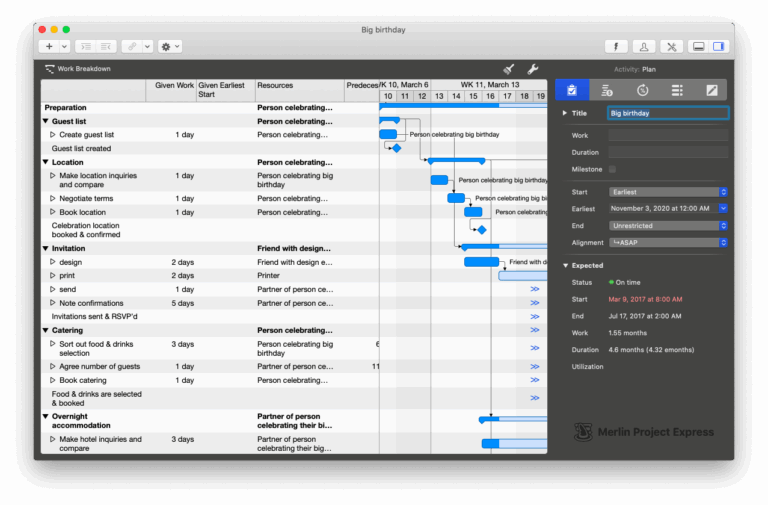Screen dimensions: 768x505
Task: Click the design task Gantt bar
Action: tap(481, 262)
